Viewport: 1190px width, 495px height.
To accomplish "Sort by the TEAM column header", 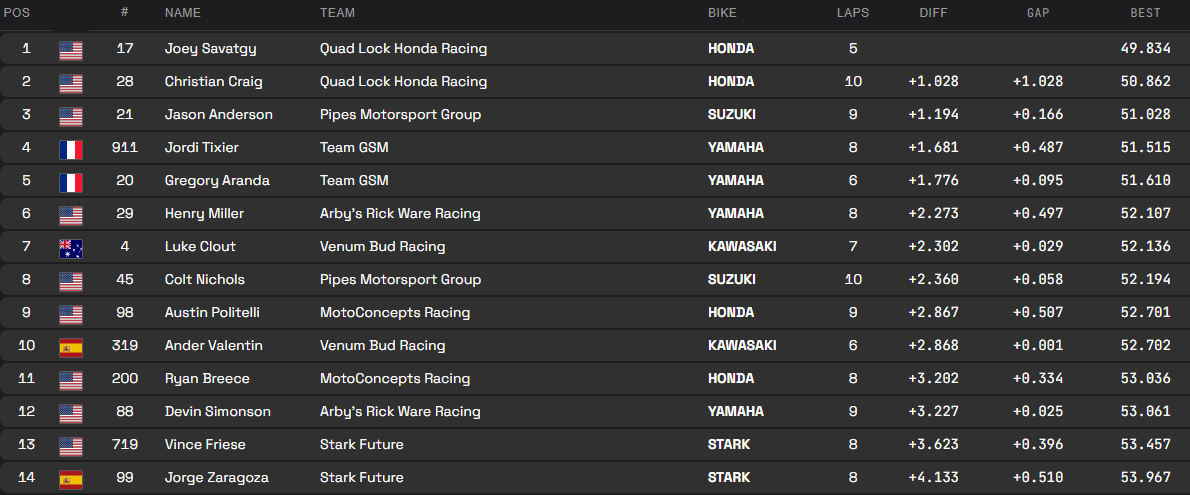I will coord(337,13).
